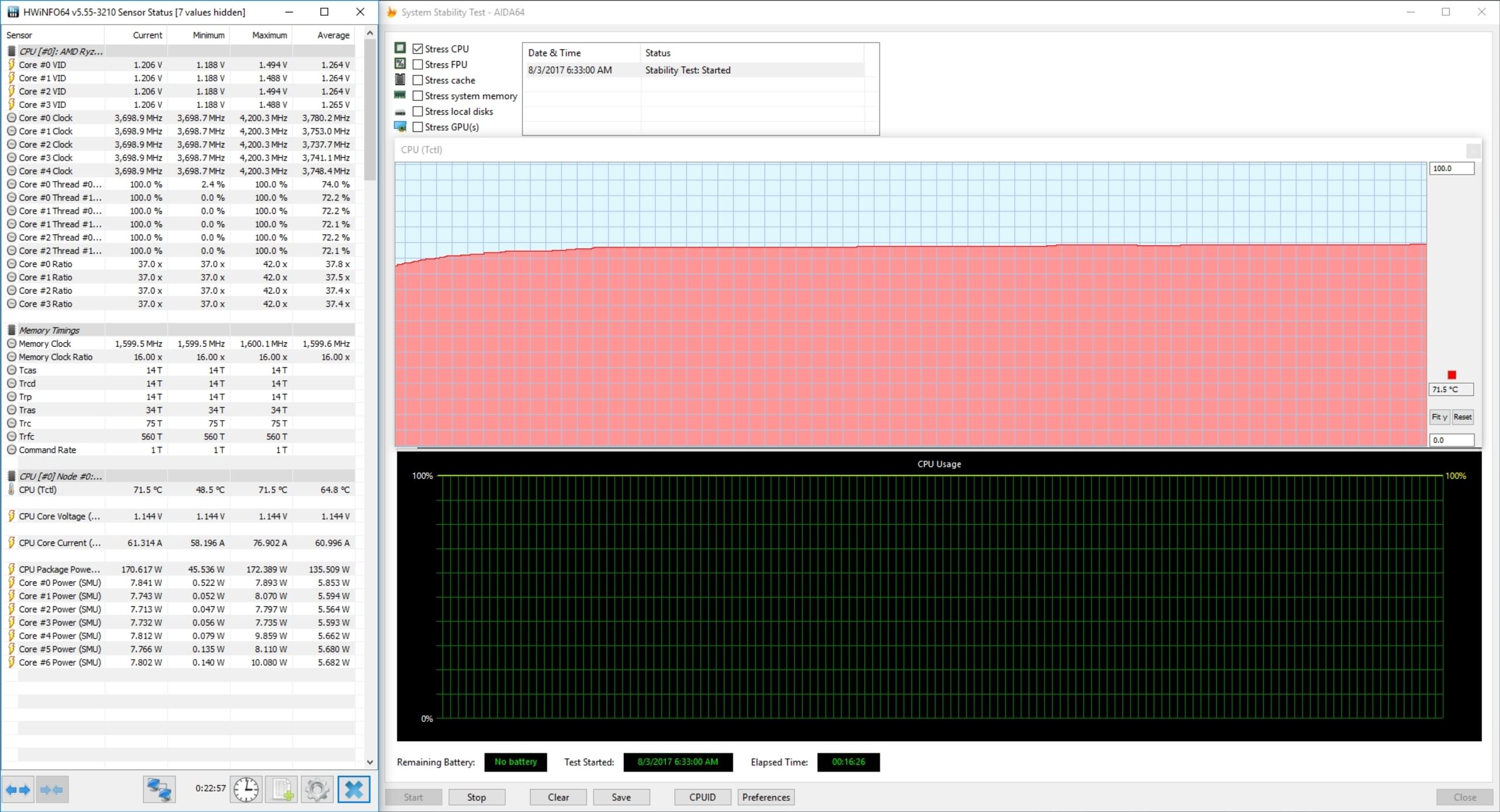Open HWiNFO sensor settings gear icon
Viewport: 1500px width, 812px height.
(317, 790)
